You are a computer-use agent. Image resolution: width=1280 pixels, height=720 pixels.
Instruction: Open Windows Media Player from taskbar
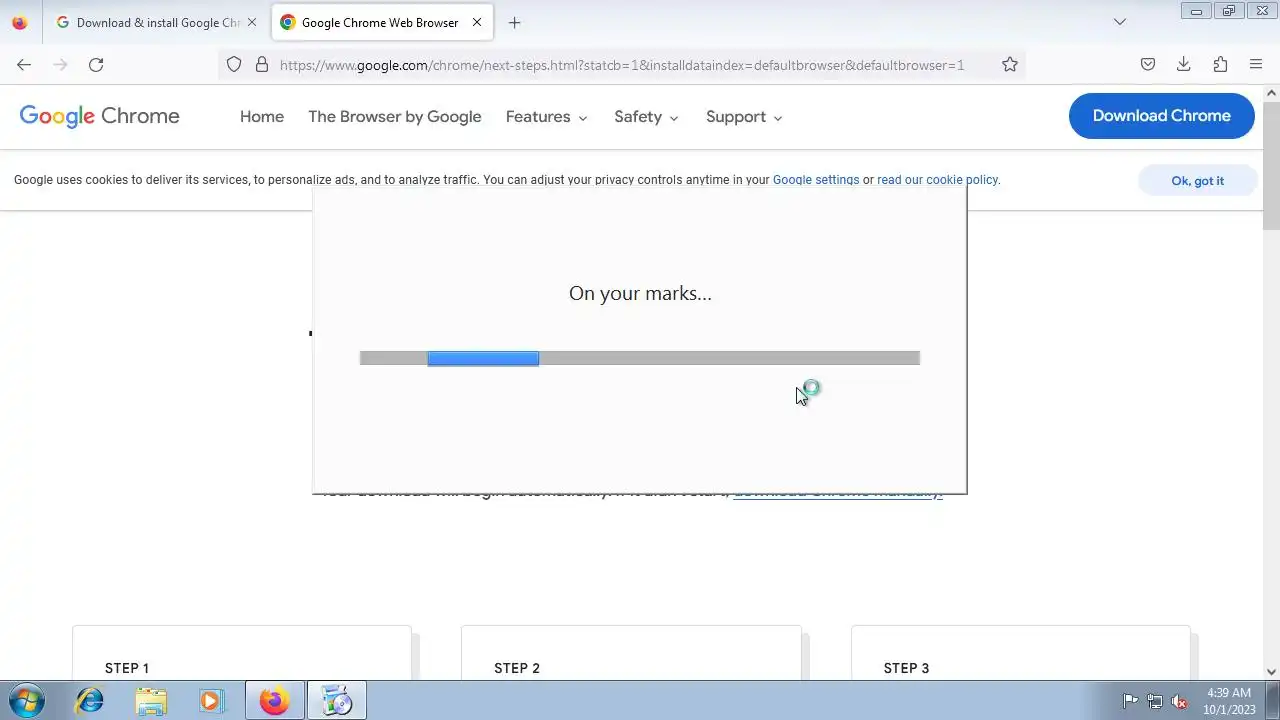point(211,701)
